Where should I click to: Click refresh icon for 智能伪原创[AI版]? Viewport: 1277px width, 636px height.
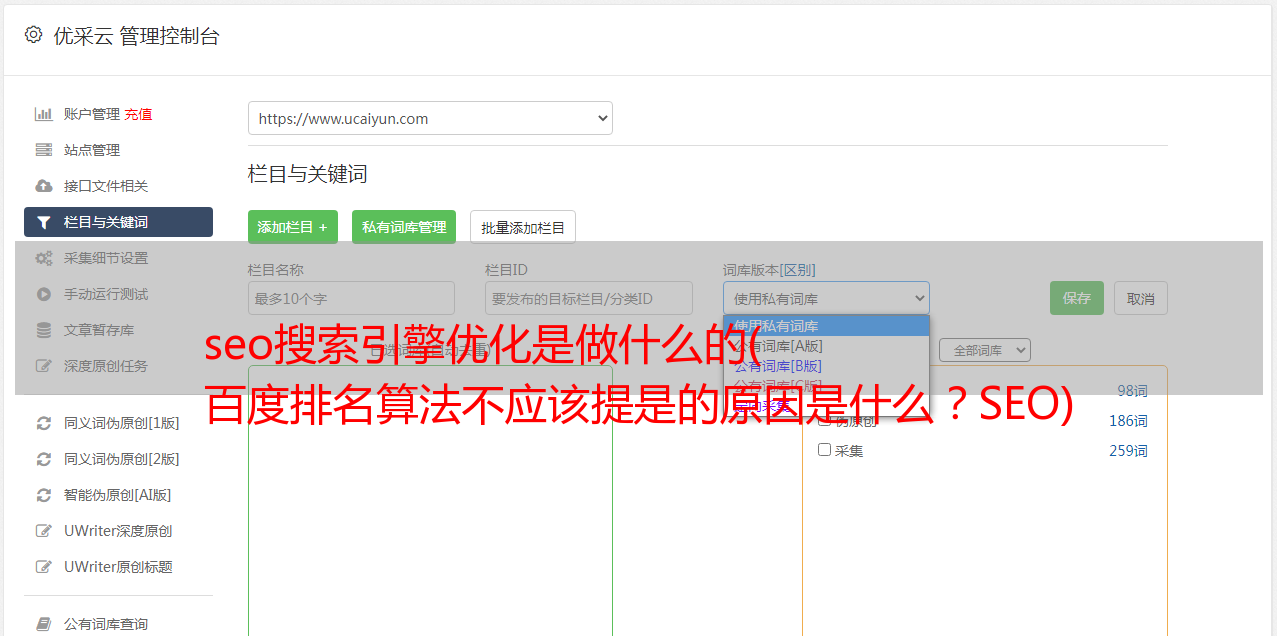click(x=44, y=495)
